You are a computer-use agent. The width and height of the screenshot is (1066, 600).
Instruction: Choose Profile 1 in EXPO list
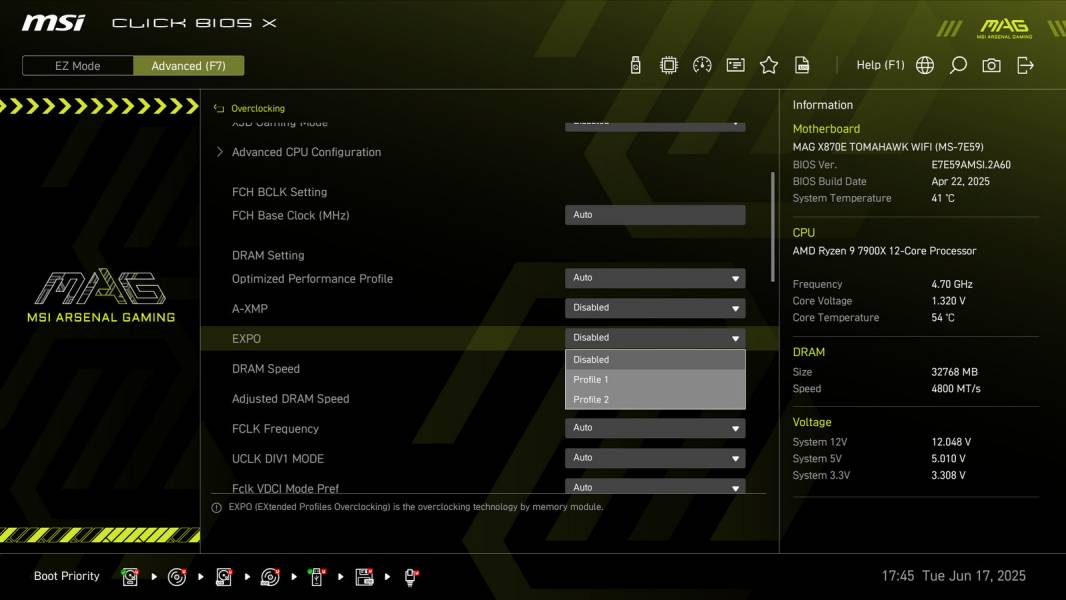click(x=655, y=379)
